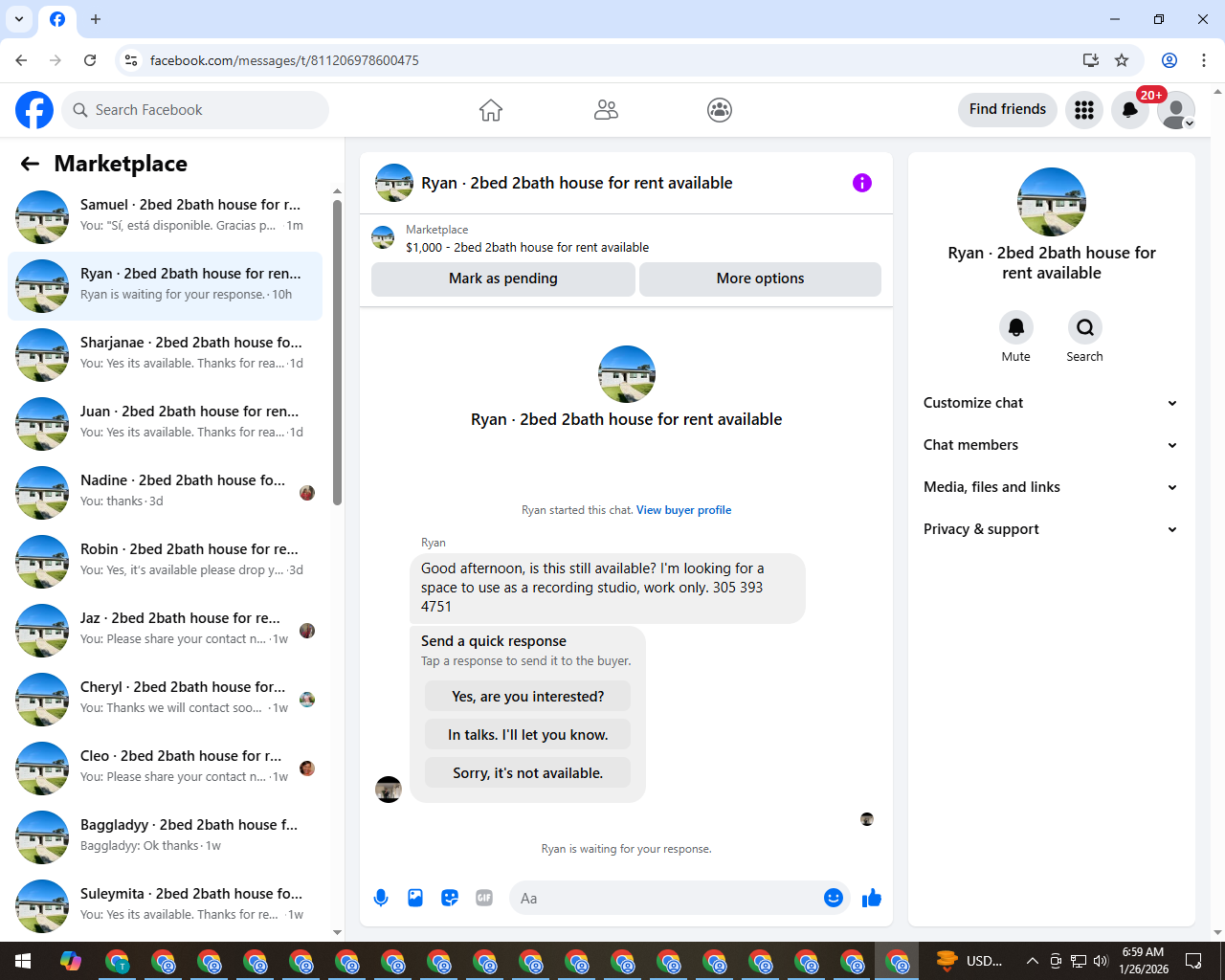Focus the Search Facebook field
Viewport: 1225px width, 980px height.
coord(195,110)
